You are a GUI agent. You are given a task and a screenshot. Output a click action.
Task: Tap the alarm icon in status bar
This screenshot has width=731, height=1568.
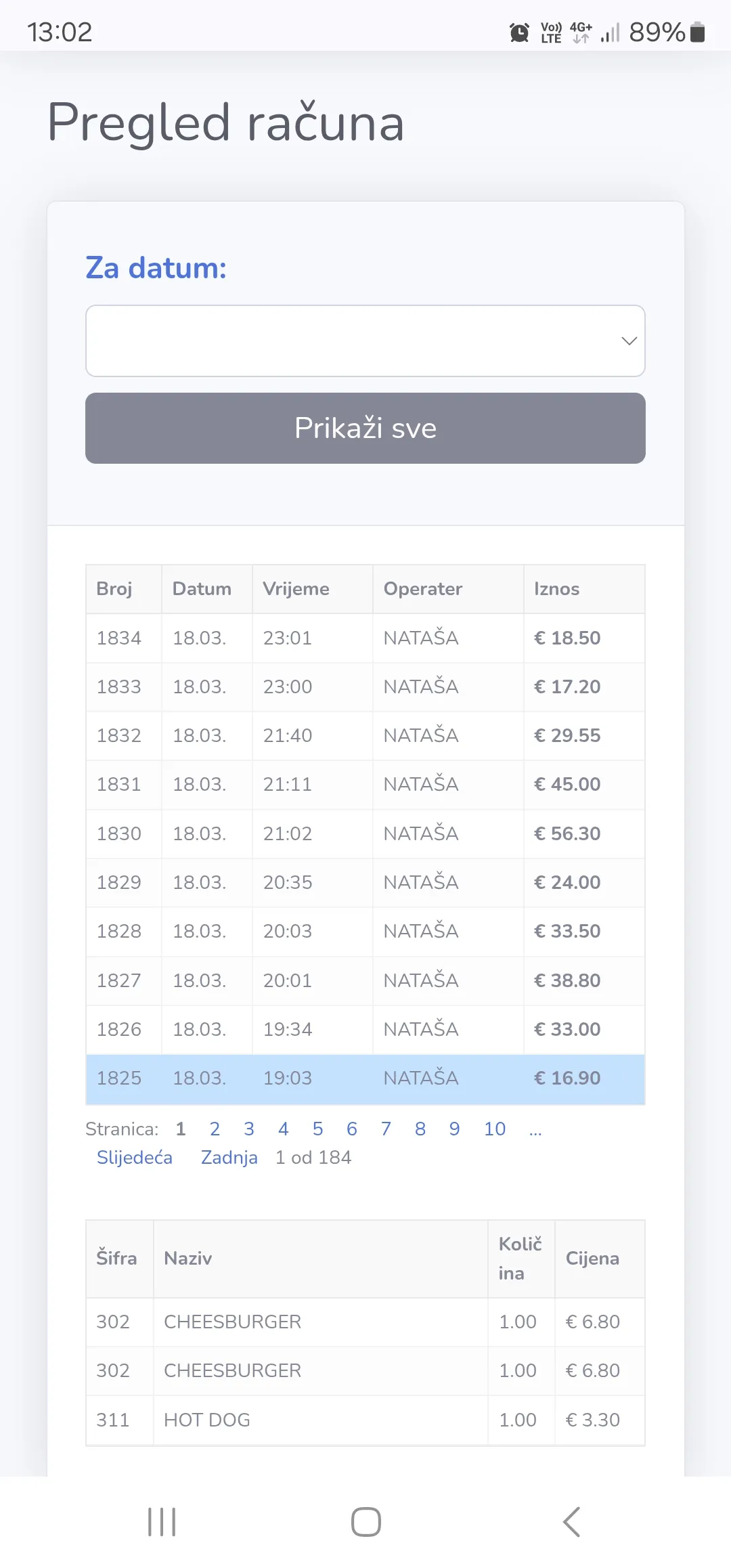click(519, 32)
